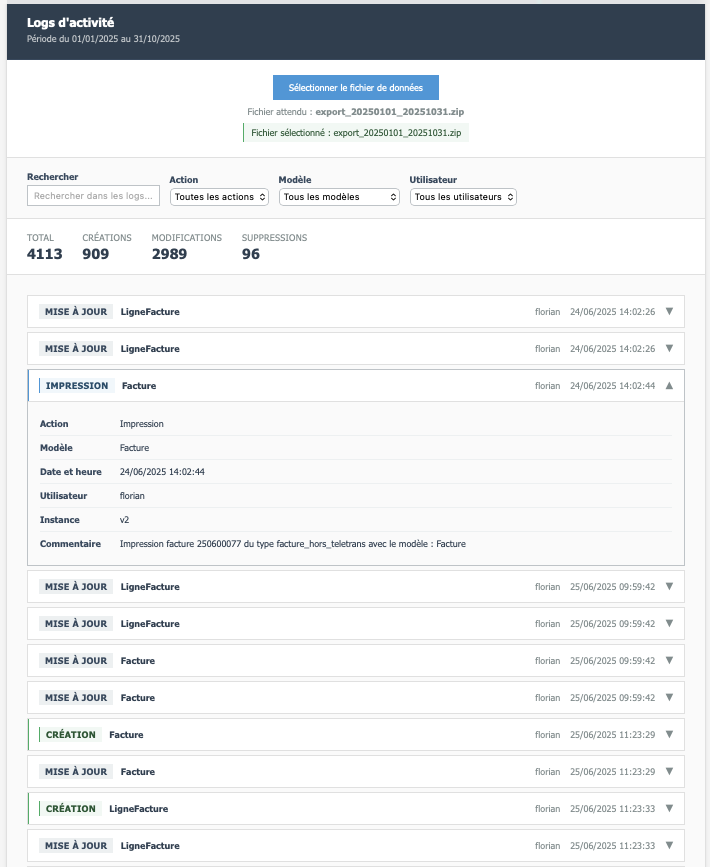Expand arrow on topmost MISE À JOUR LigneFacture log

[x=669, y=311]
